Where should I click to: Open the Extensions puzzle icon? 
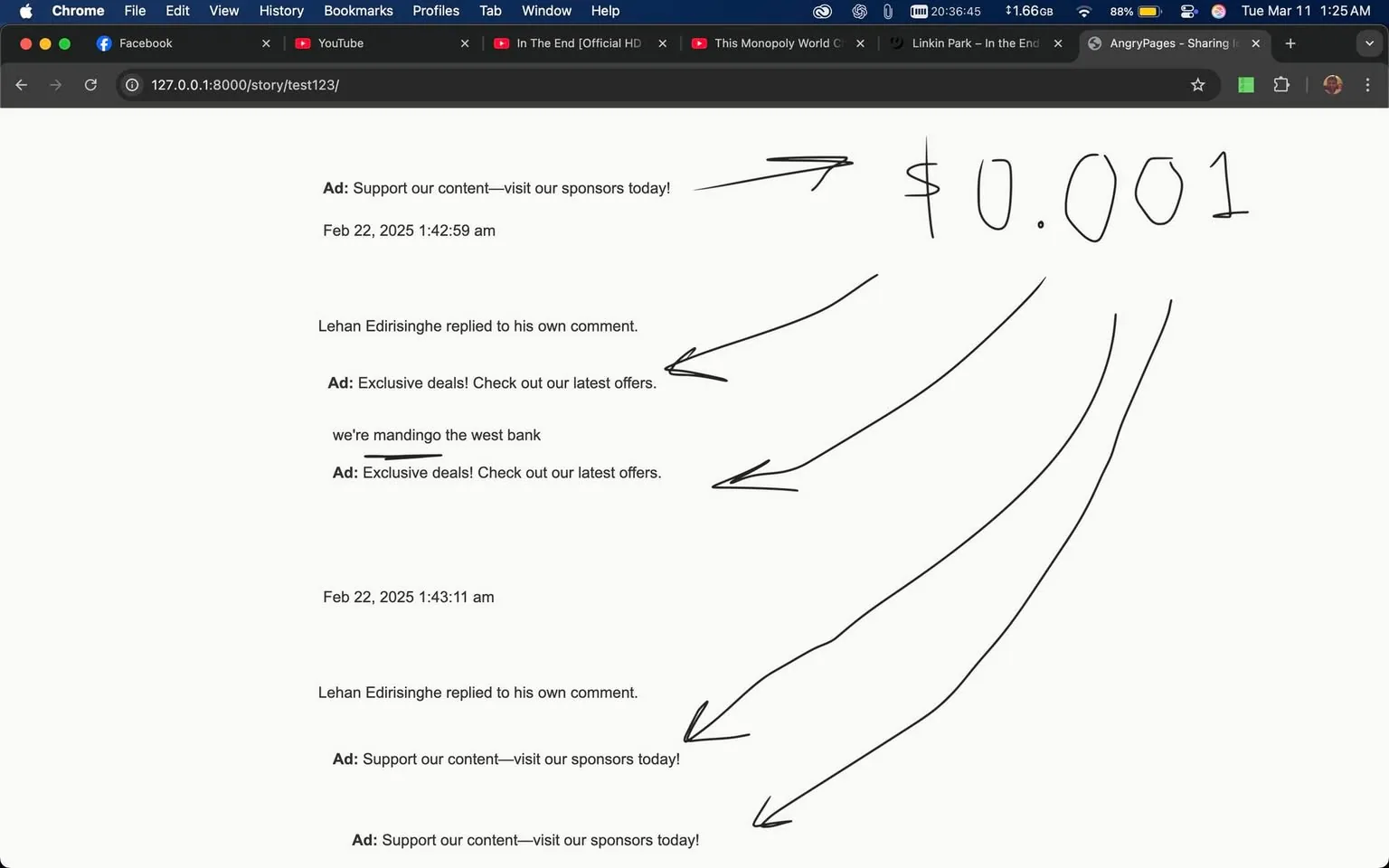tap(1281, 85)
